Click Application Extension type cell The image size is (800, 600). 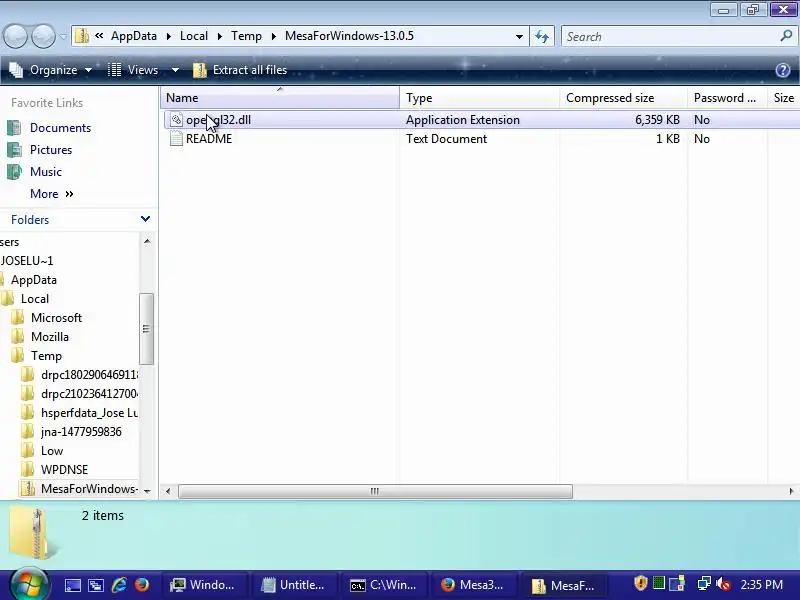[463, 120]
